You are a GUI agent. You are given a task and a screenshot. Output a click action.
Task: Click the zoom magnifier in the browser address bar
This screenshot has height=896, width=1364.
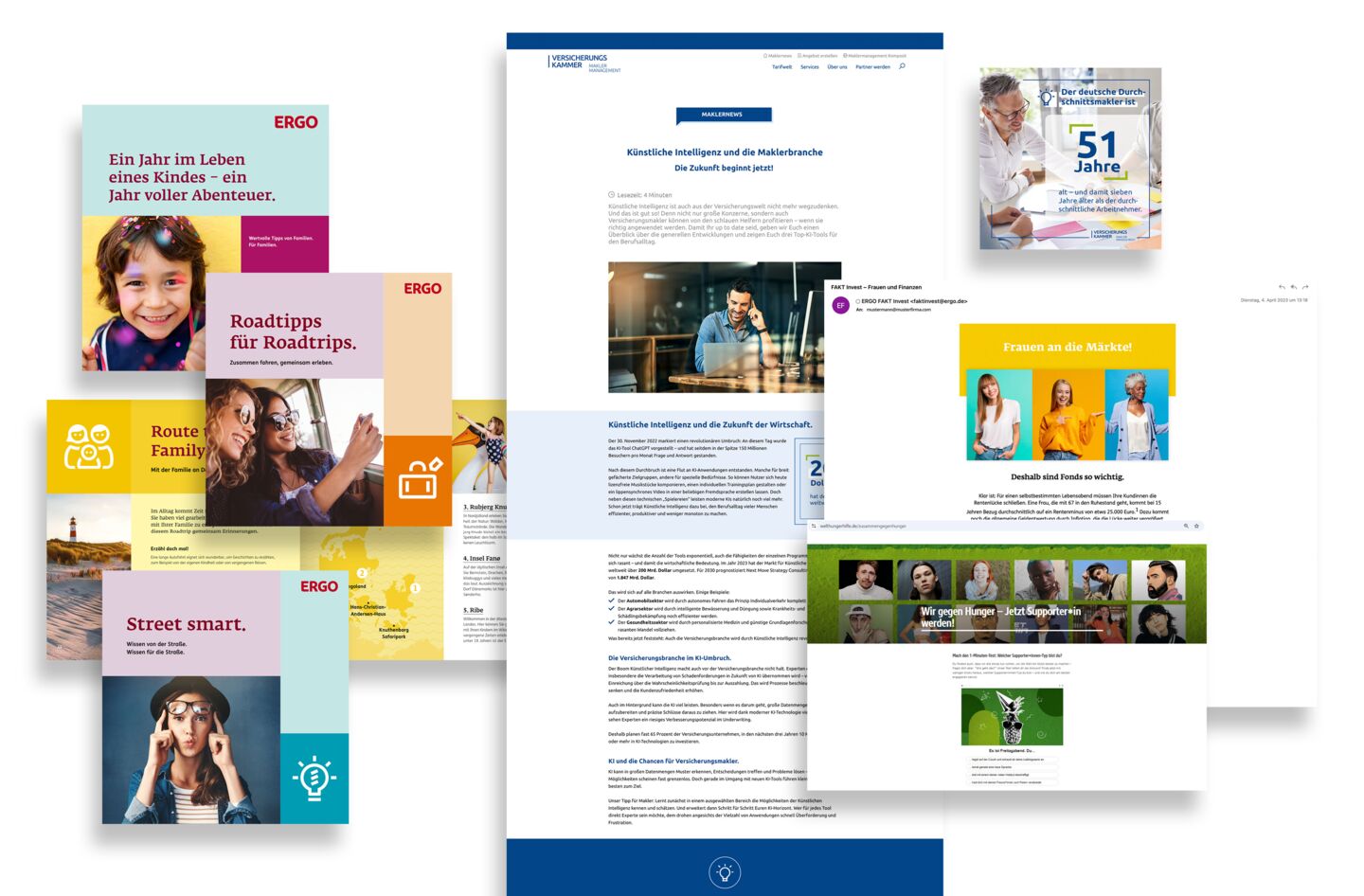point(1186,526)
